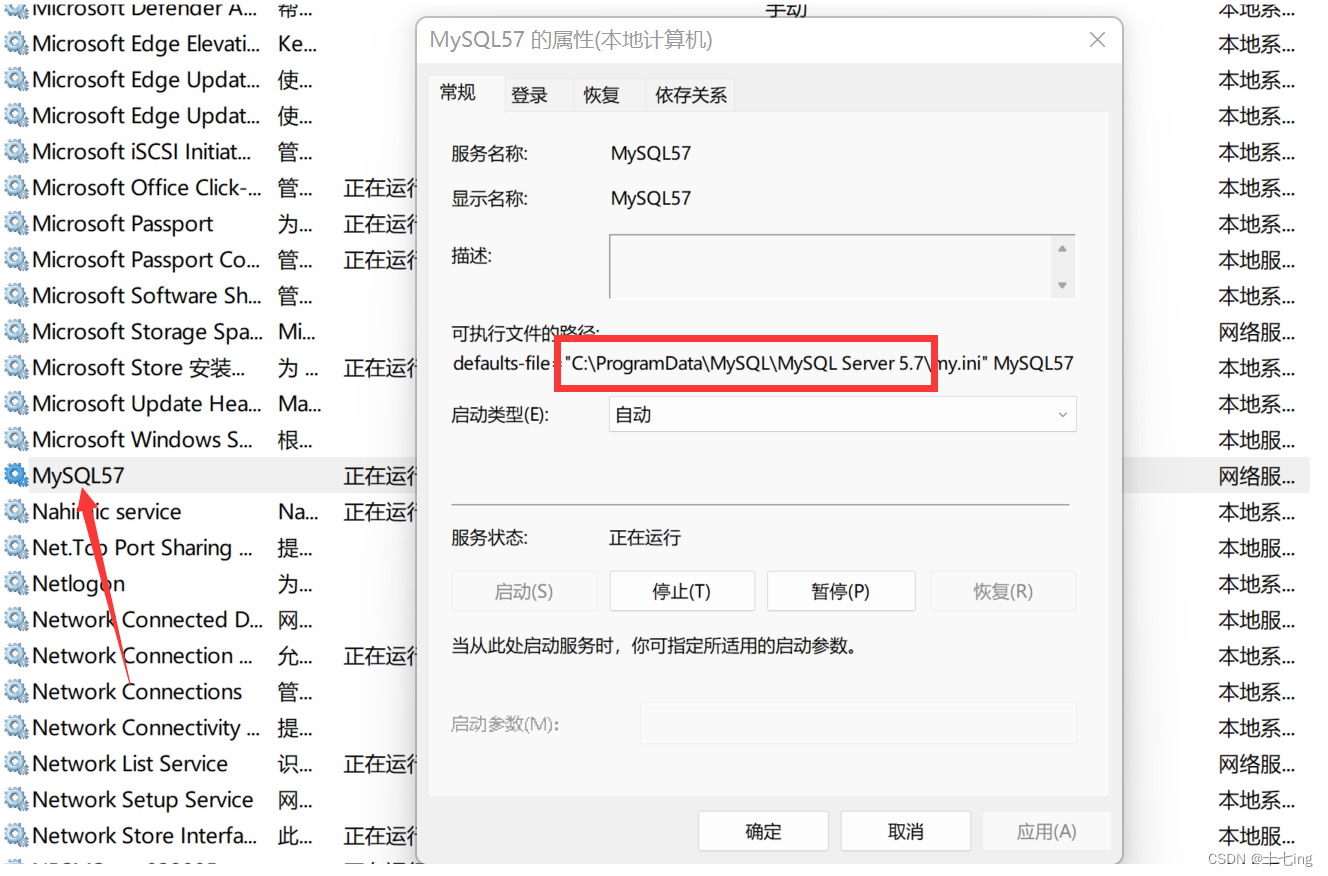Click the 暂停(P) button

[x=840, y=591]
